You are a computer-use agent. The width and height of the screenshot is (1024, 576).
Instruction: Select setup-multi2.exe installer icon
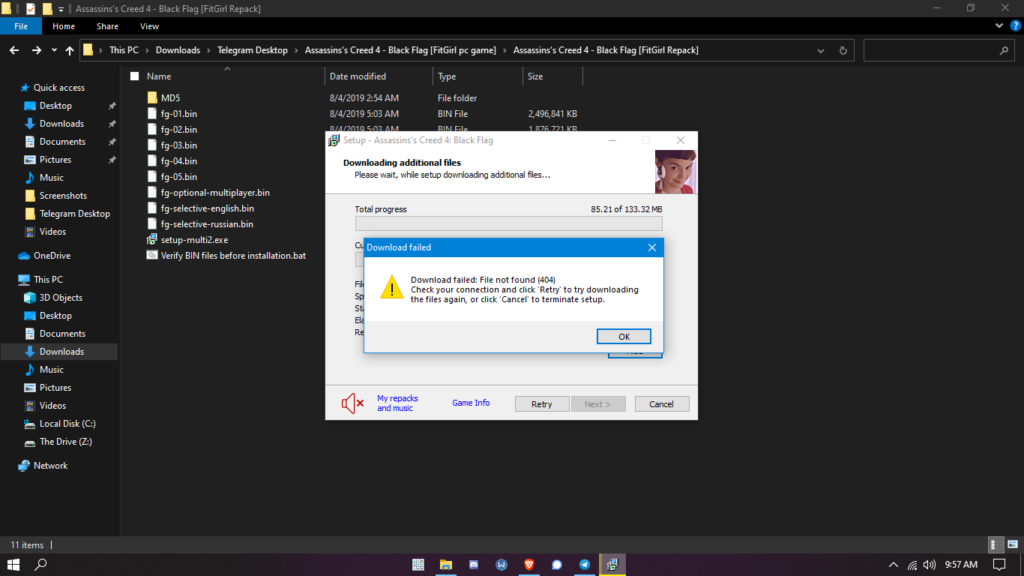point(152,240)
